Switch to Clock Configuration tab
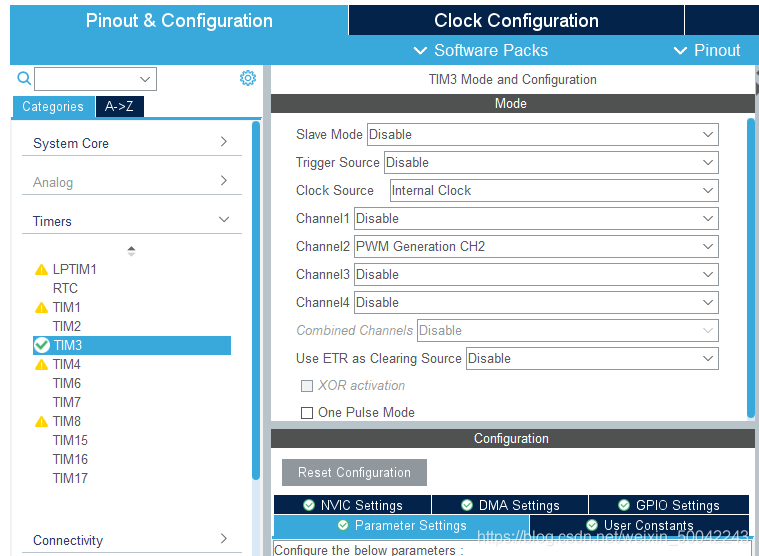 coord(516,20)
